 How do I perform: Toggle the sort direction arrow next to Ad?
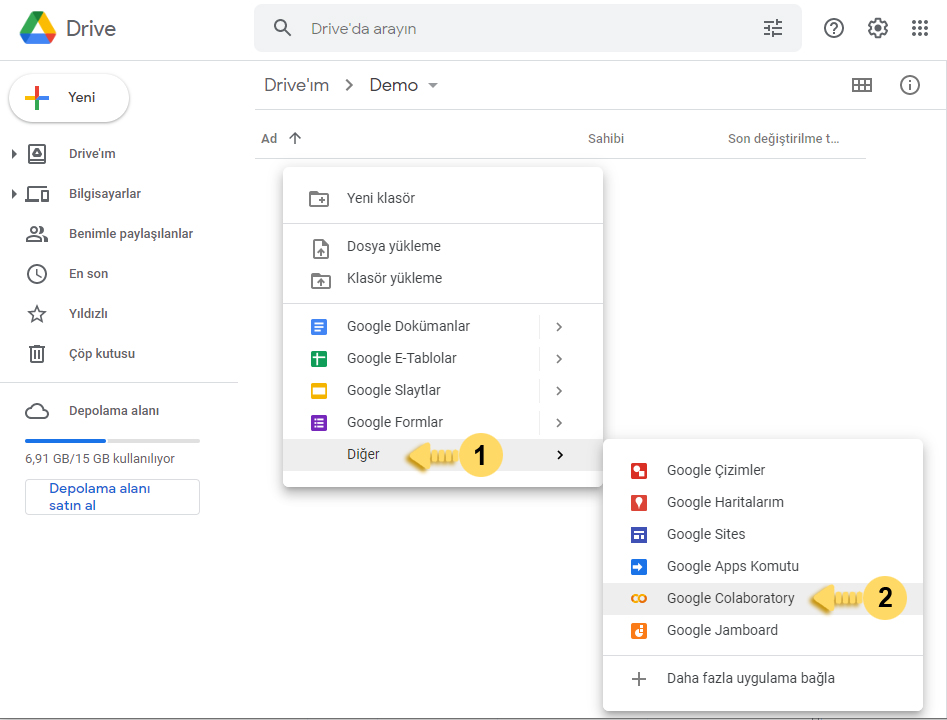[295, 138]
